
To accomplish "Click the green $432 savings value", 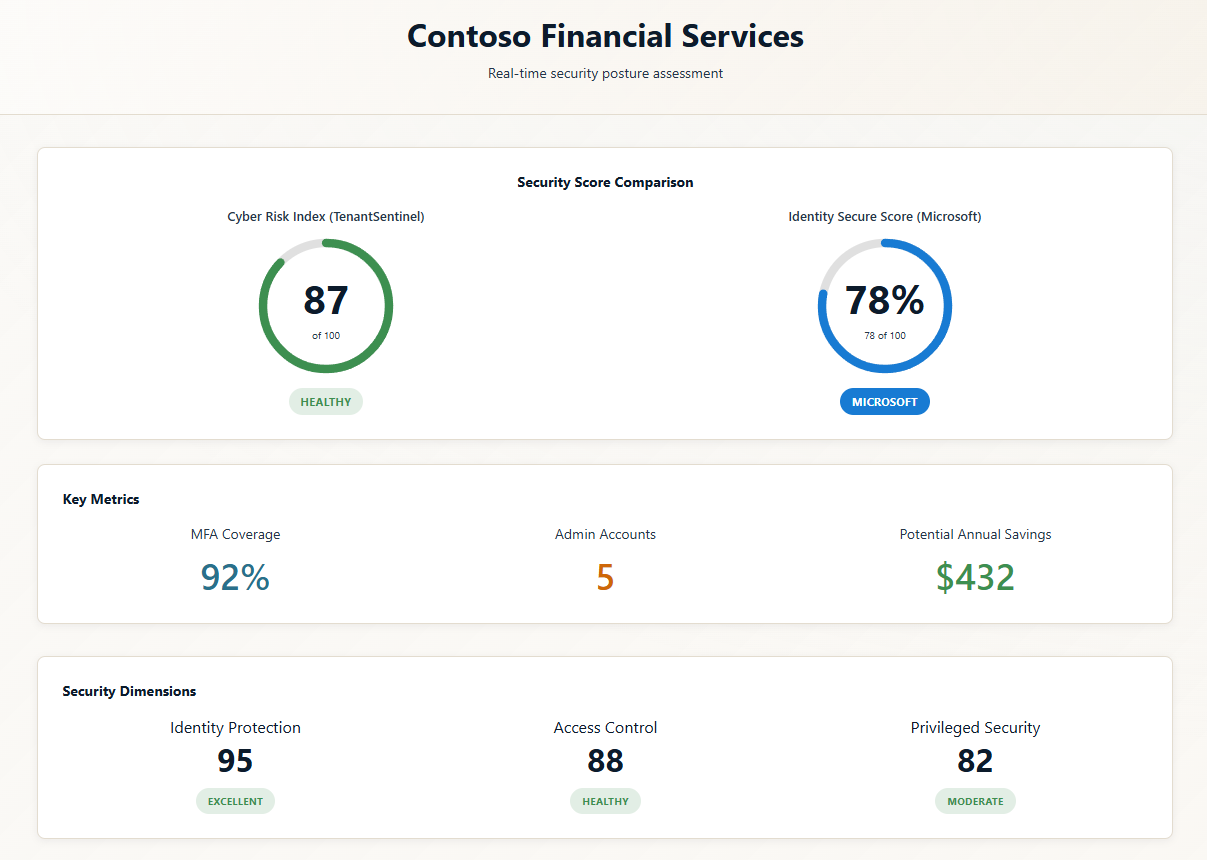I will pos(975,577).
